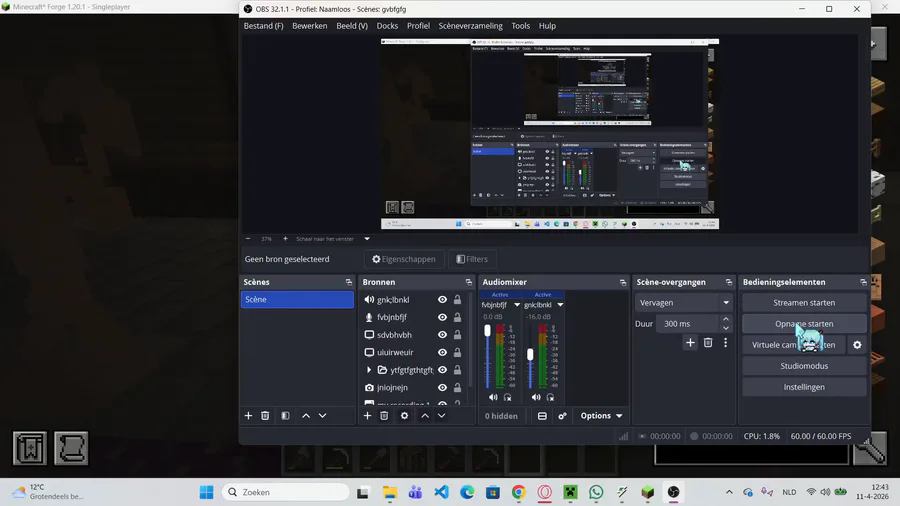The image size is (900, 506).
Task: Lock the jniojnejn source
Action: click(457, 388)
